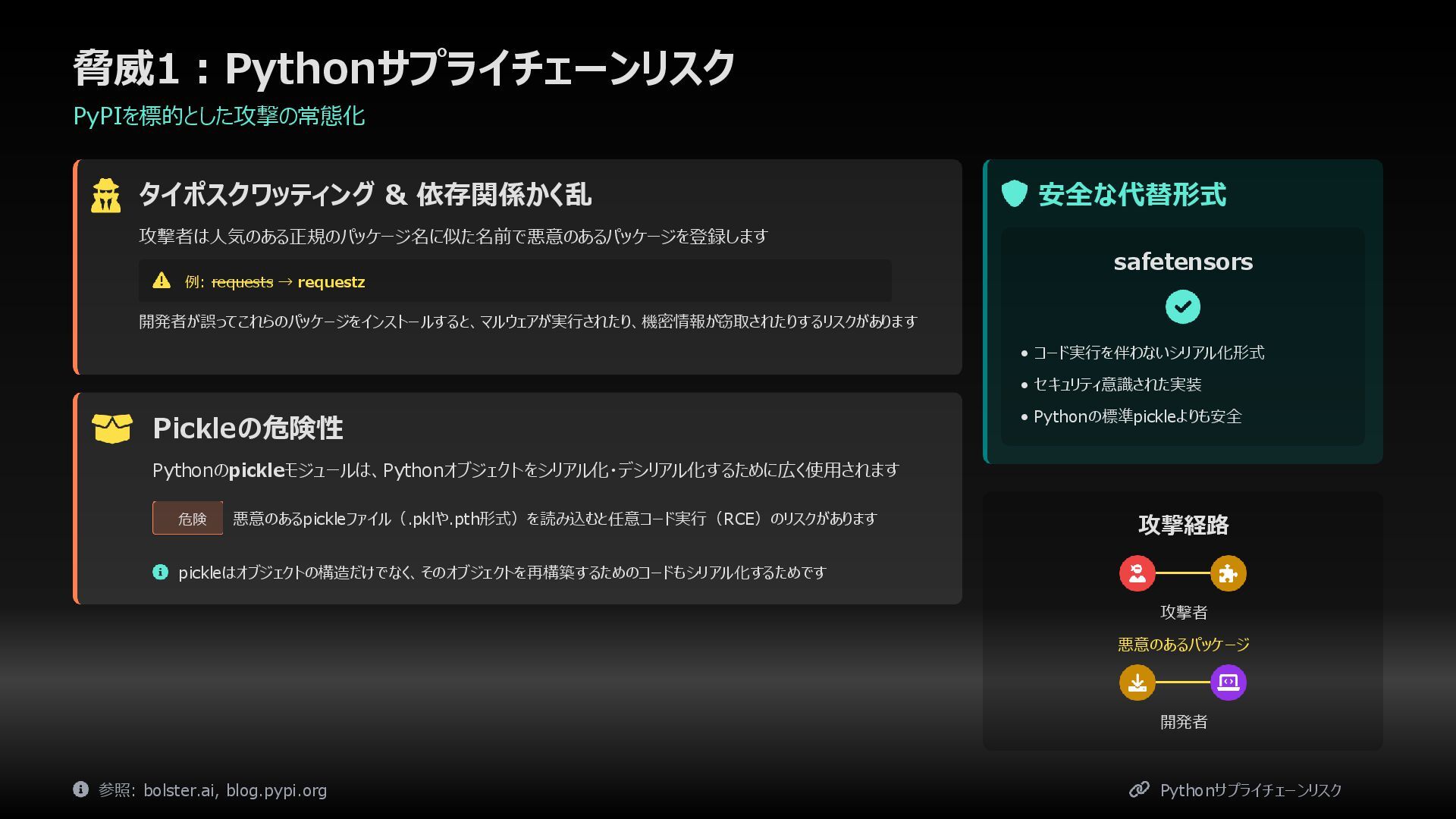Click the red attacker icon in 攻撃経路
The width and height of the screenshot is (1456, 819).
click(1137, 573)
